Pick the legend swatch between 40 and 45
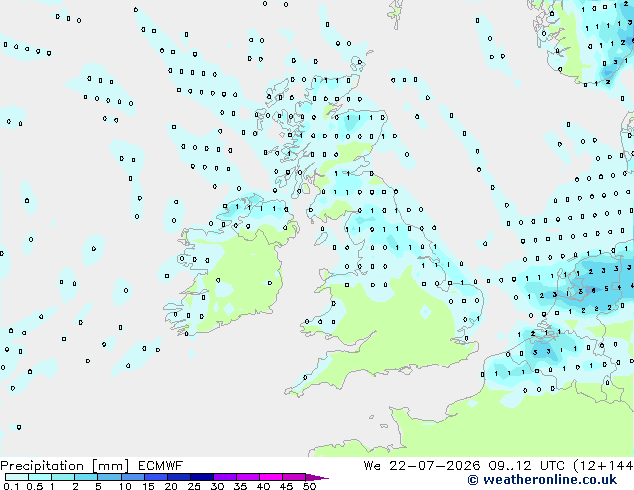The height and width of the screenshot is (490, 634). point(271,477)
